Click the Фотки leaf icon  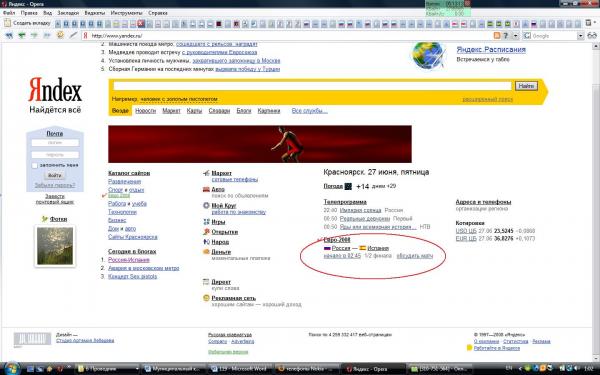[45, 219]
